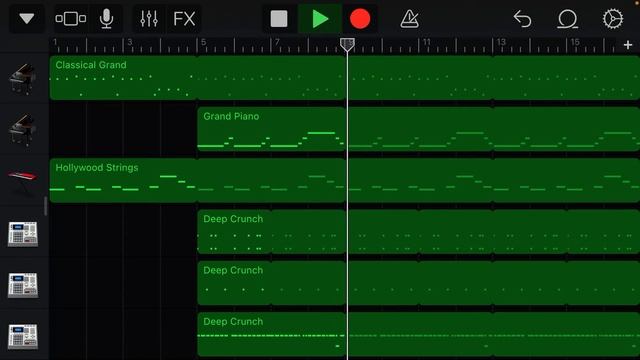Click bar 7 on the ruler

pos(277,42)
